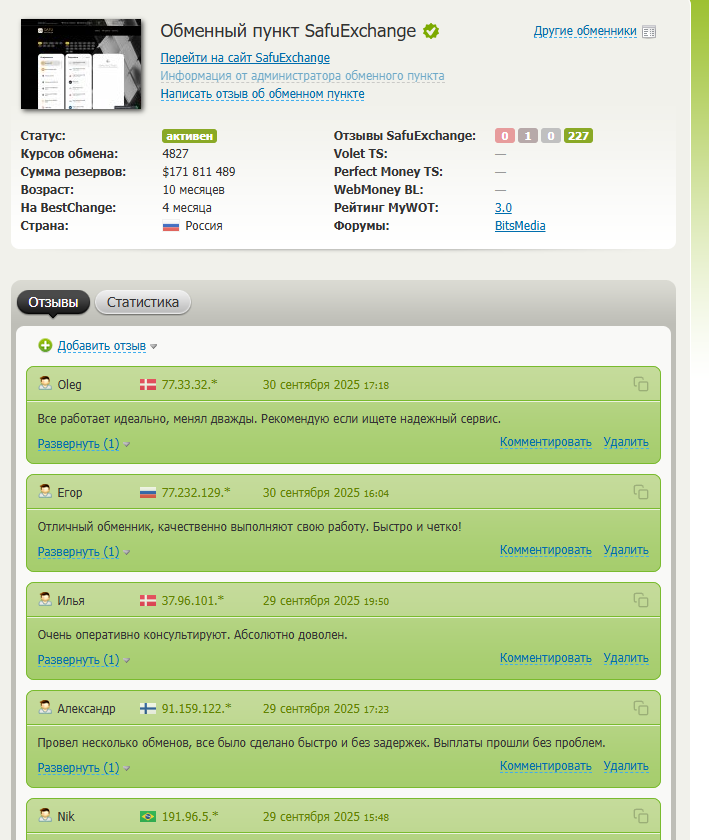Viewport: 709px width, 840px height.
Task: Open the Другие обменники dropdown link
Action: pyautogui.click(x=585, y=32)
